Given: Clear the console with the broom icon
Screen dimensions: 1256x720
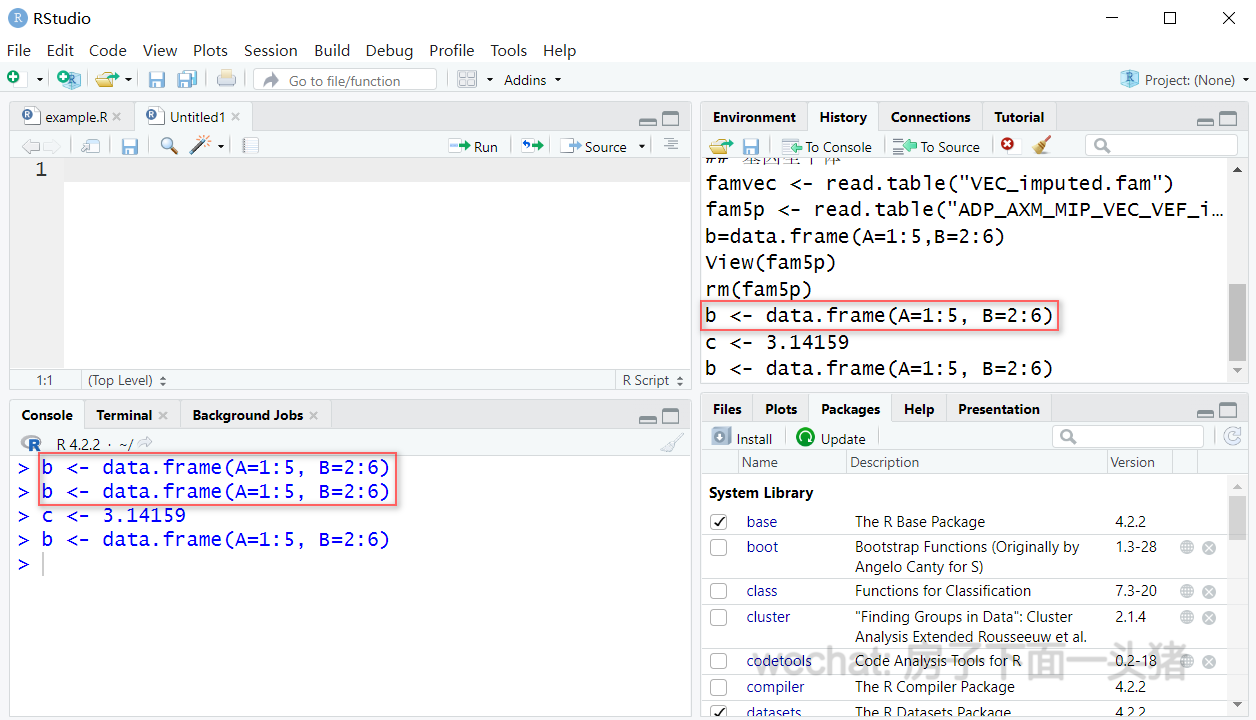Looking at the screenshot, I should point(671,443).
